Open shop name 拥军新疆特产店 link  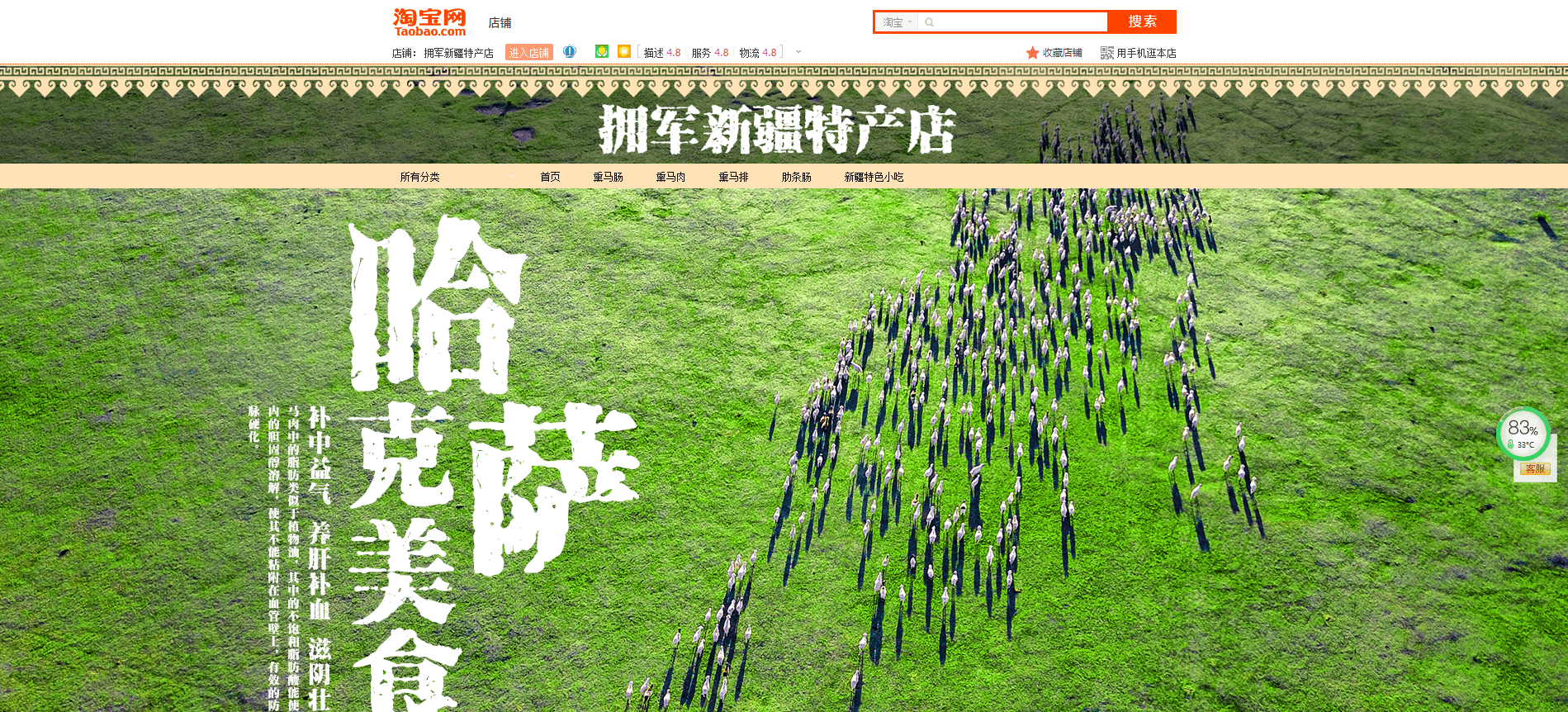pos(458,53)
